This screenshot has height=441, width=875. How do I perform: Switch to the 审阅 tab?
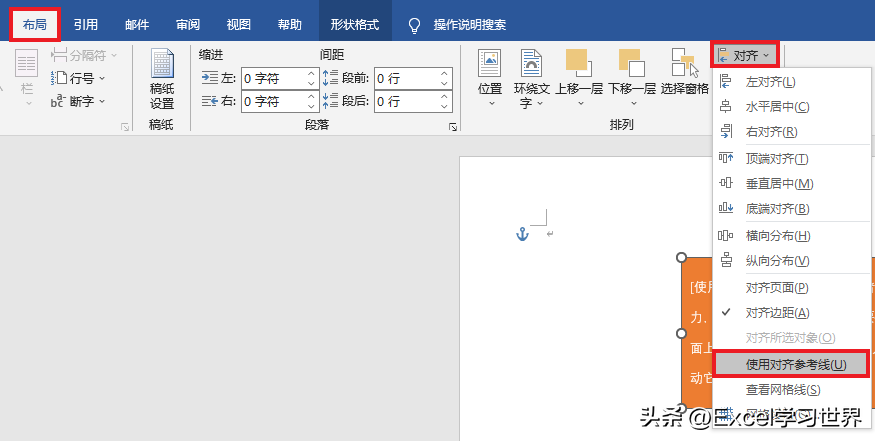pos(188,25)
